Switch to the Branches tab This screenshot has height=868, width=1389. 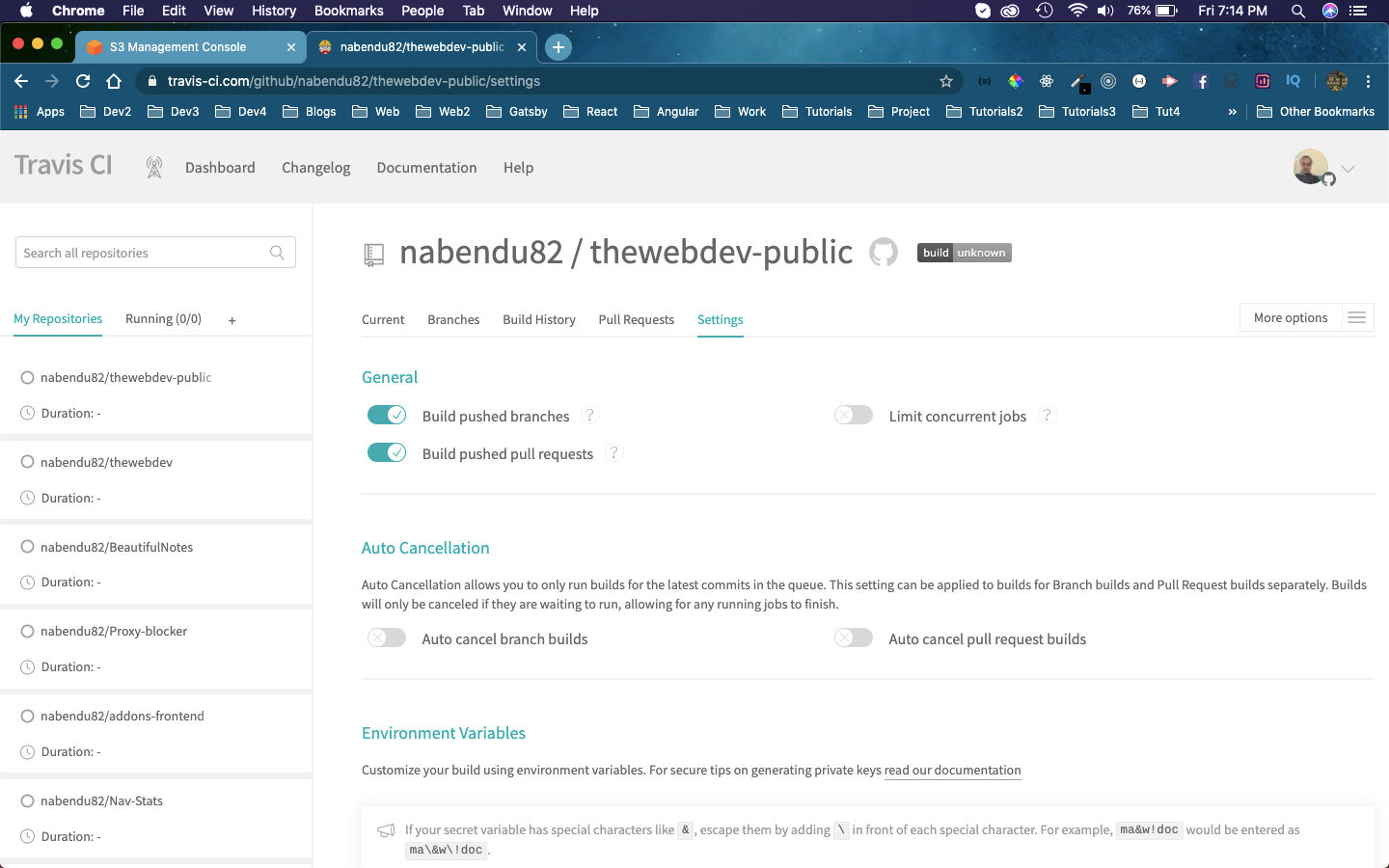(453, 319)
